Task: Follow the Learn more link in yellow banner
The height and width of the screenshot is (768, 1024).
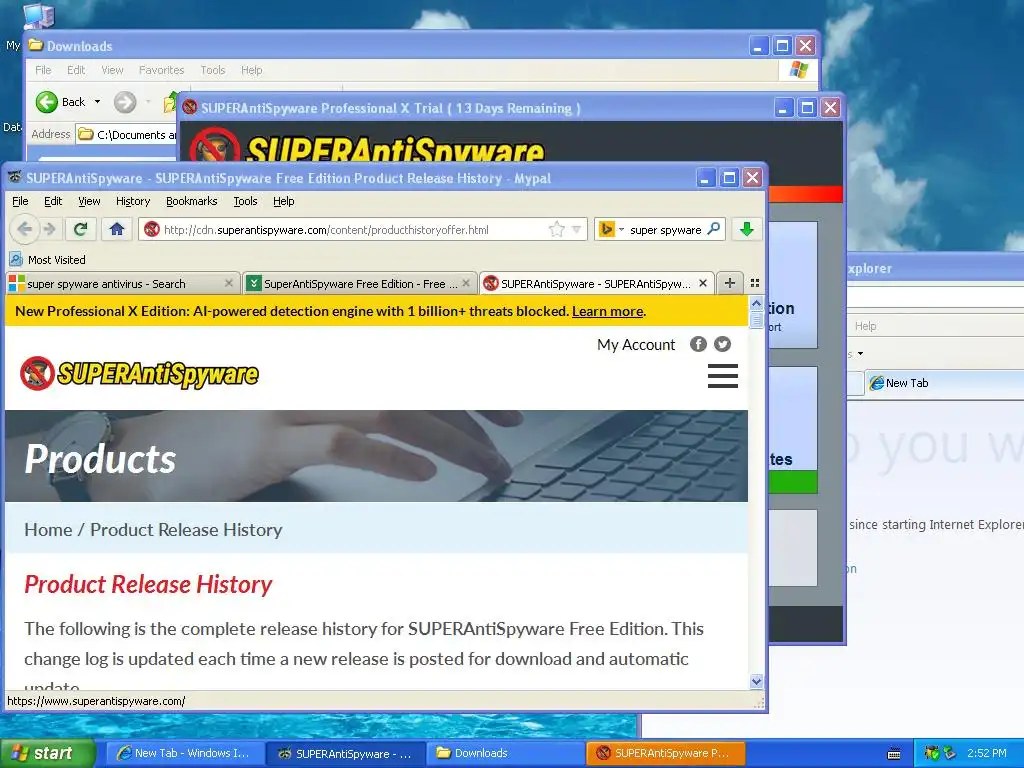Action: pos(607,312)
